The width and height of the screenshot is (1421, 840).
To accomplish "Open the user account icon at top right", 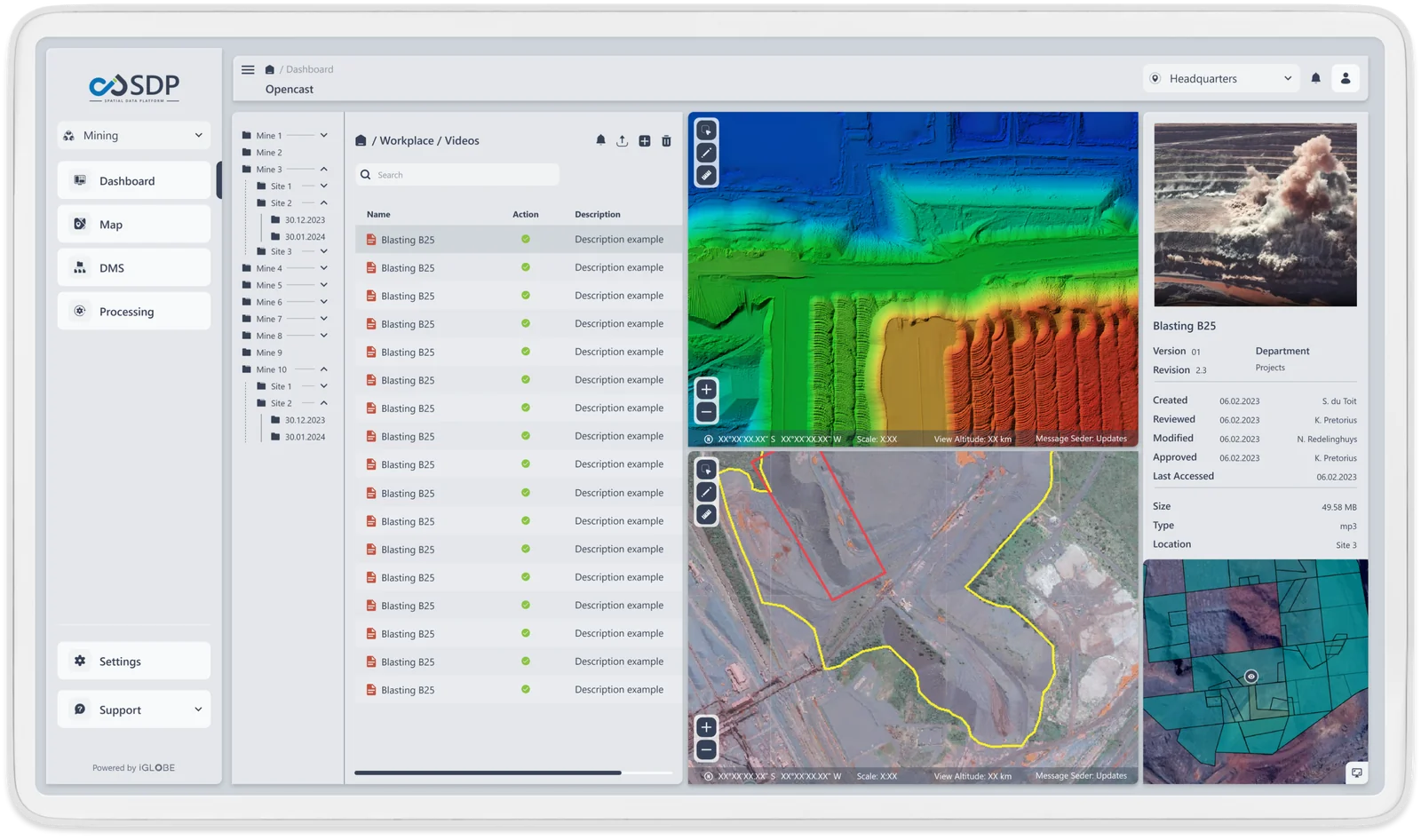I will point(1346,78).
